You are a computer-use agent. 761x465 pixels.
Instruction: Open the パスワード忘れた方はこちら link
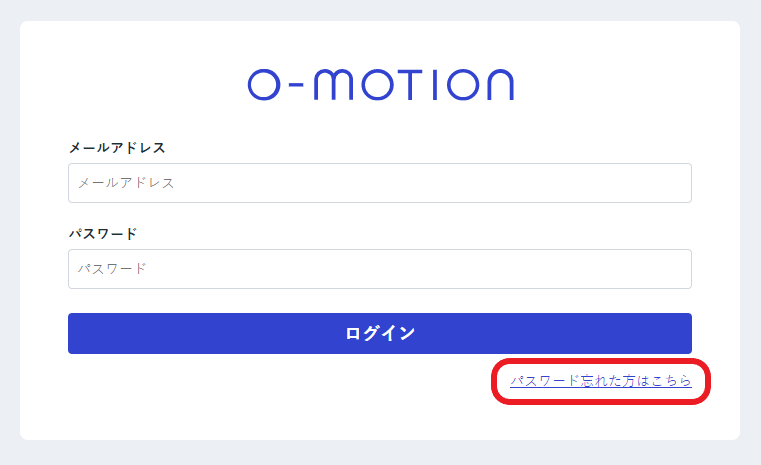coord(600,381)
